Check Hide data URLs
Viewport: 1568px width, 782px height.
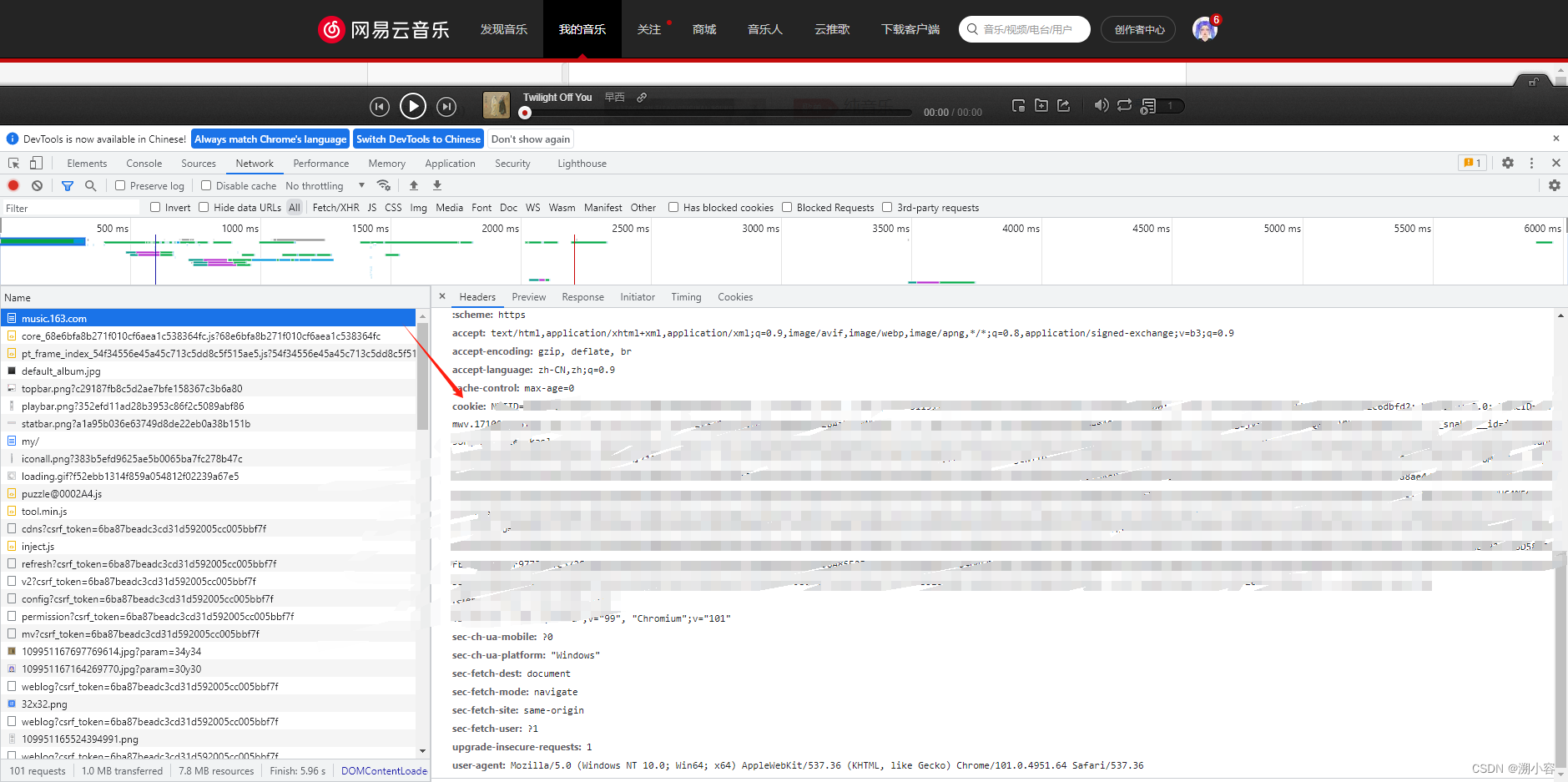point(204,207)
